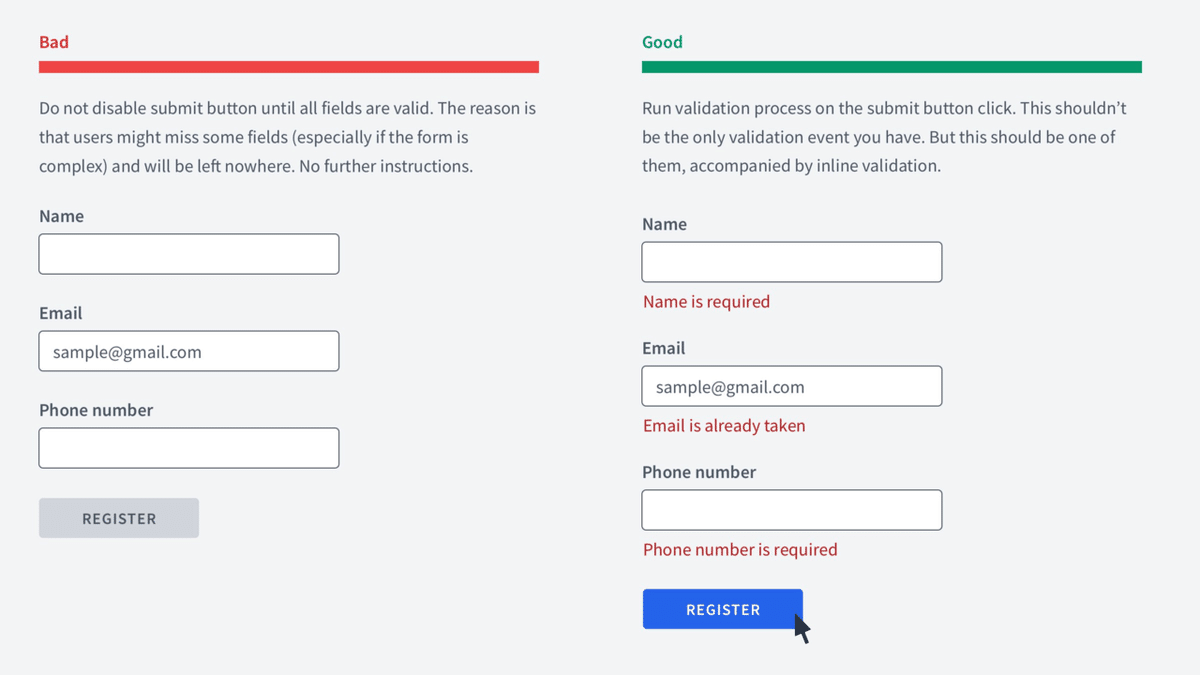Click the green 'Good' heading

(662, 42)
